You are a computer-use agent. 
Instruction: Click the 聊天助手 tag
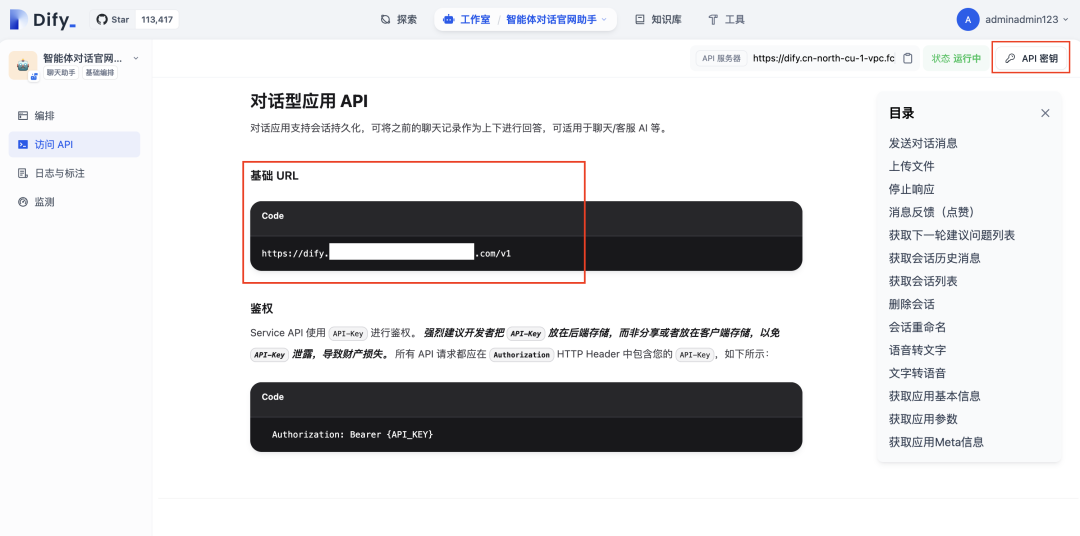61,72
